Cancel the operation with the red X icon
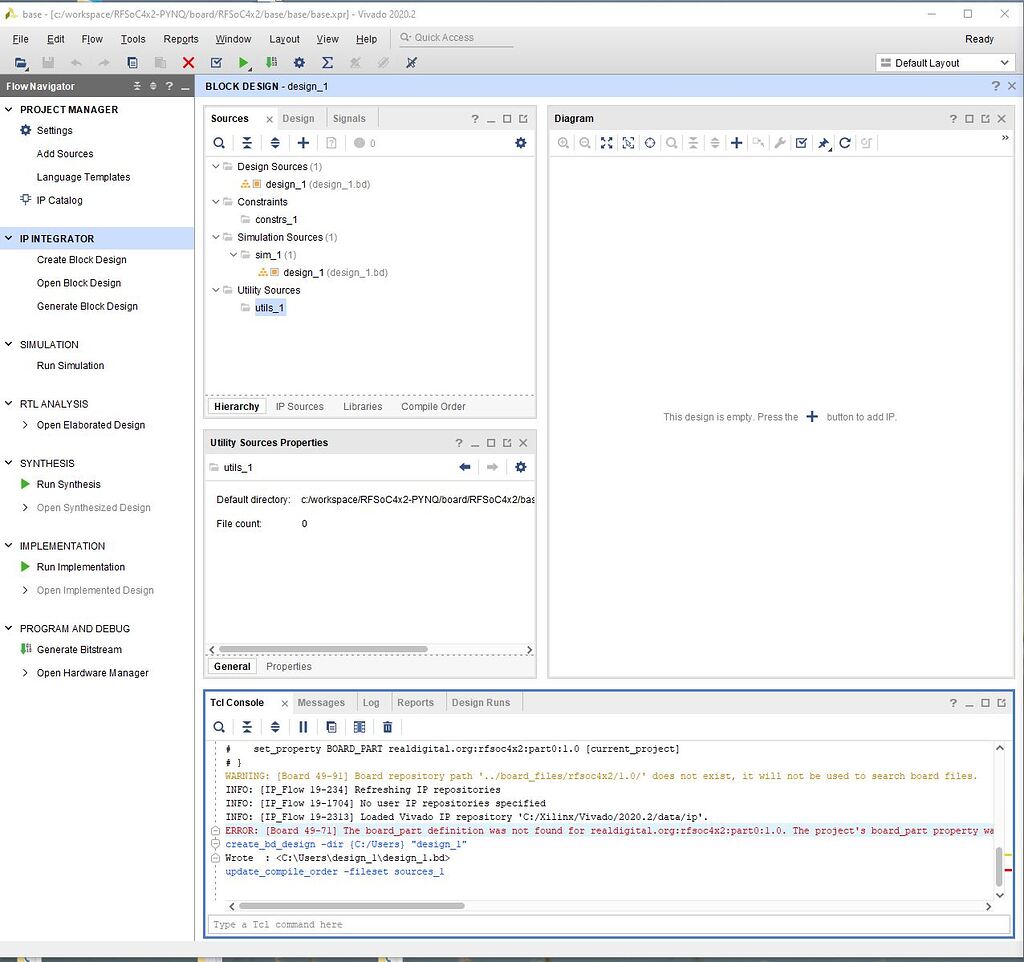The width and height of the screenshot is (1024, 962). pos(188,62)
